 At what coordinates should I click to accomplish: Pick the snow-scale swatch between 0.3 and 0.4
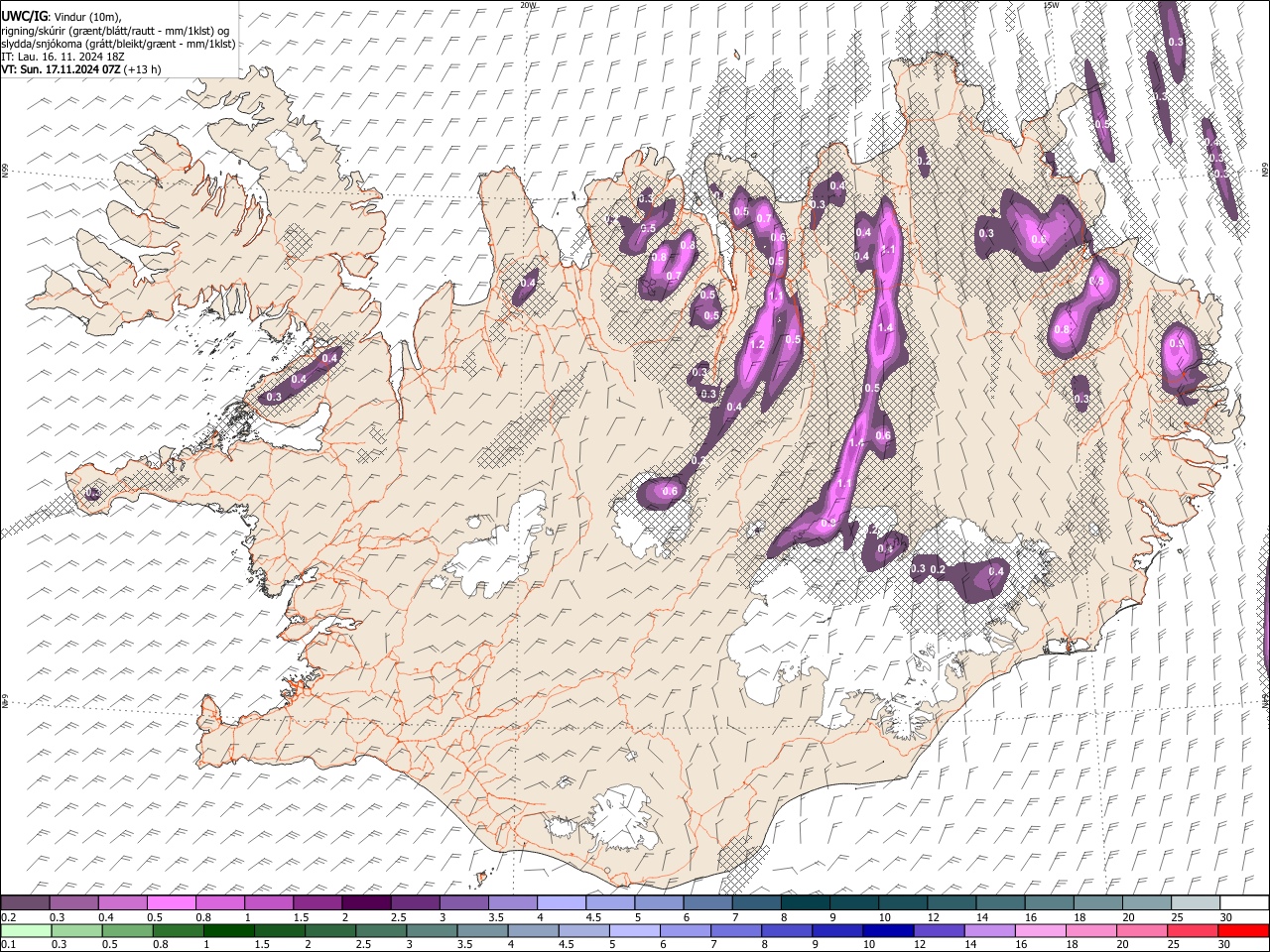(x=73, y=903)
